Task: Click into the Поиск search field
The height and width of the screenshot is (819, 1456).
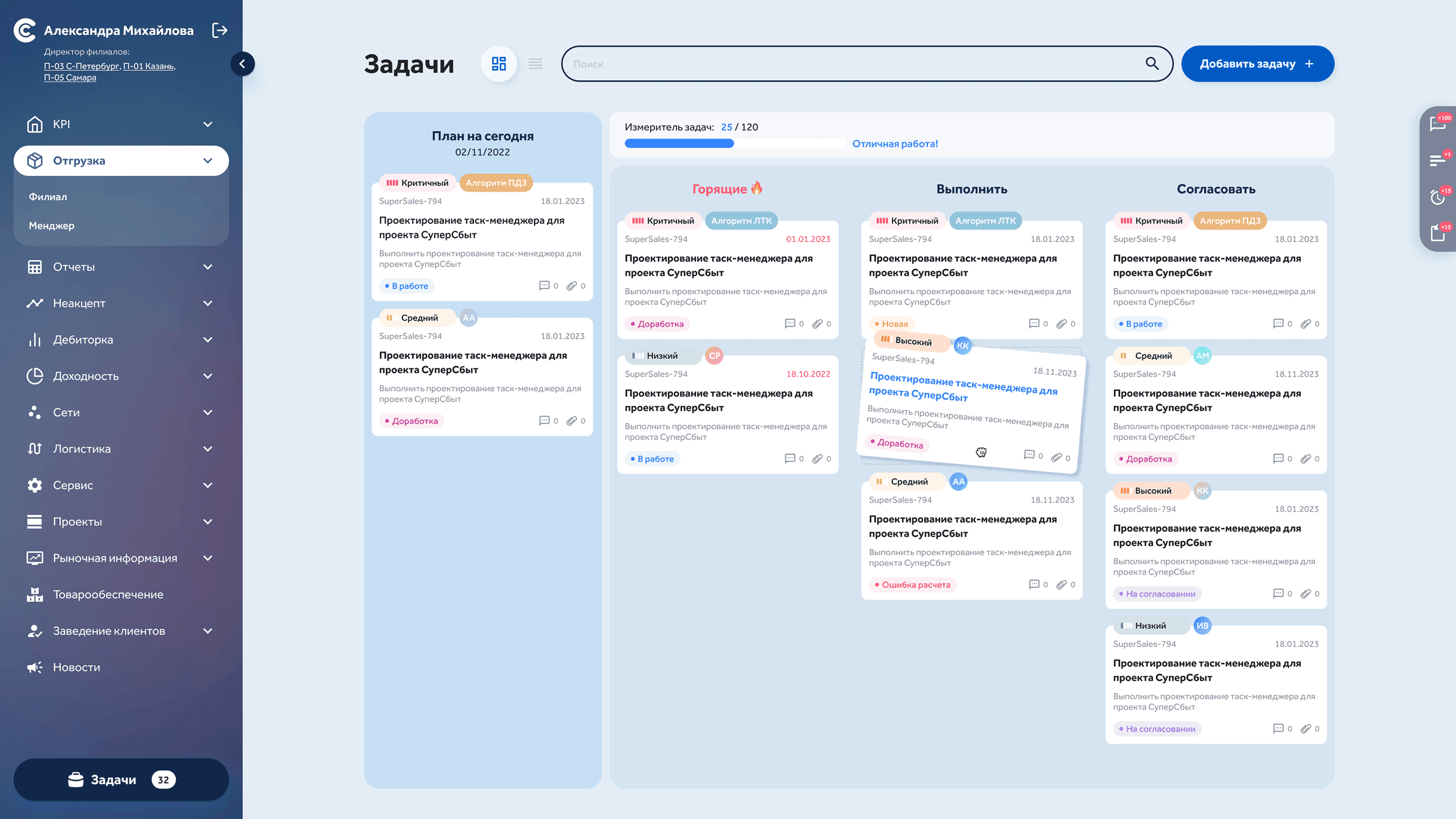Action: tap(848, 64)
